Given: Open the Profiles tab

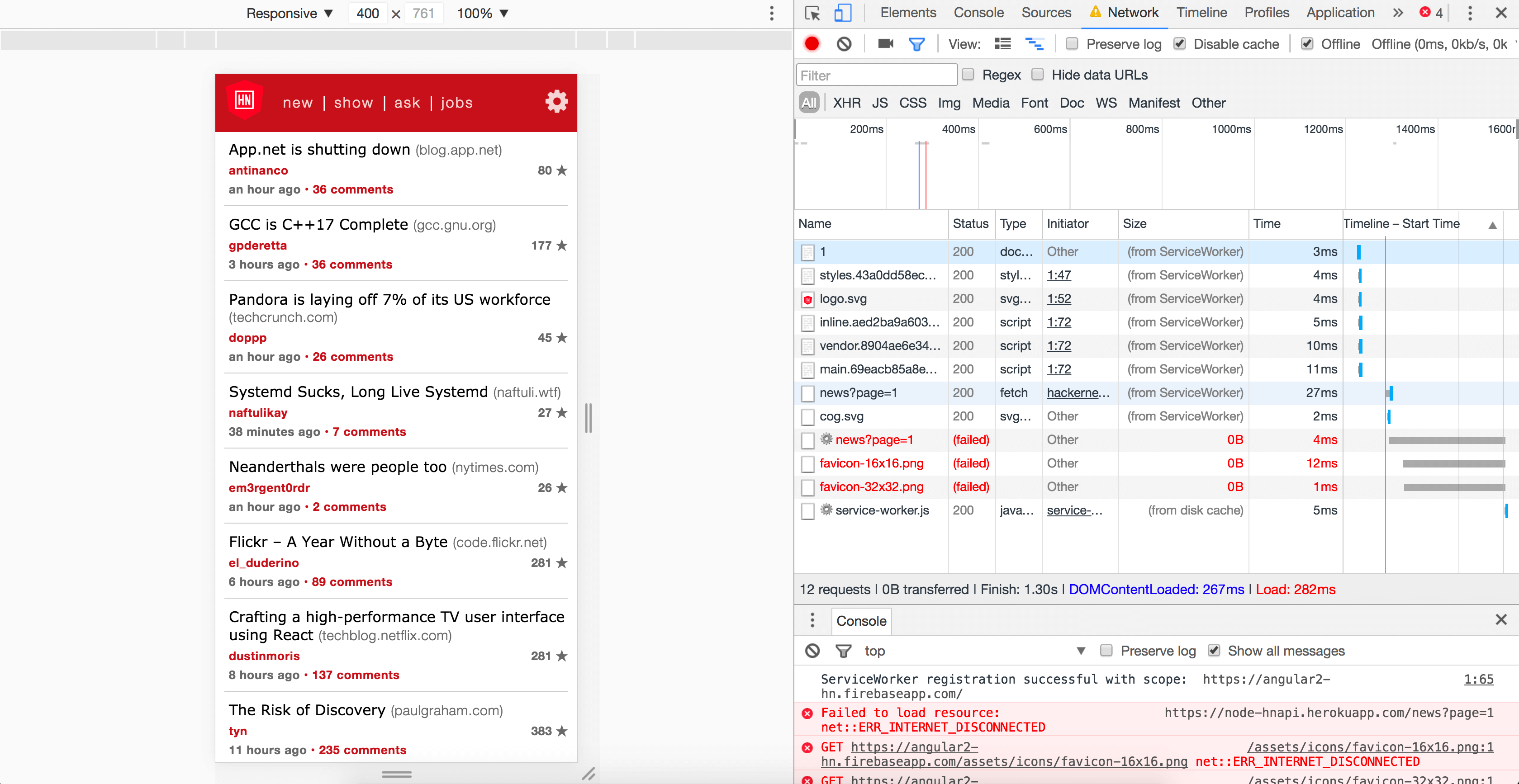Looking at the screenshot, I should pyautogui.click(x=1267, y=12).
